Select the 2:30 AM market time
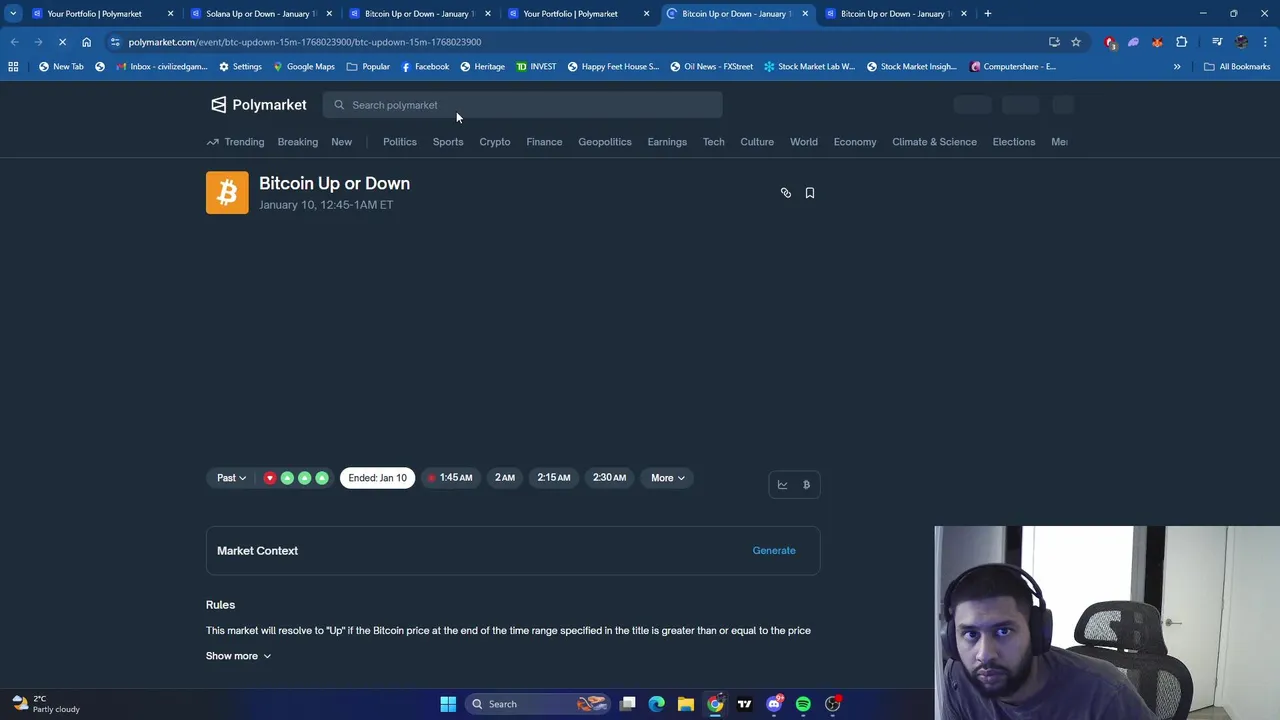 [609, 478]
